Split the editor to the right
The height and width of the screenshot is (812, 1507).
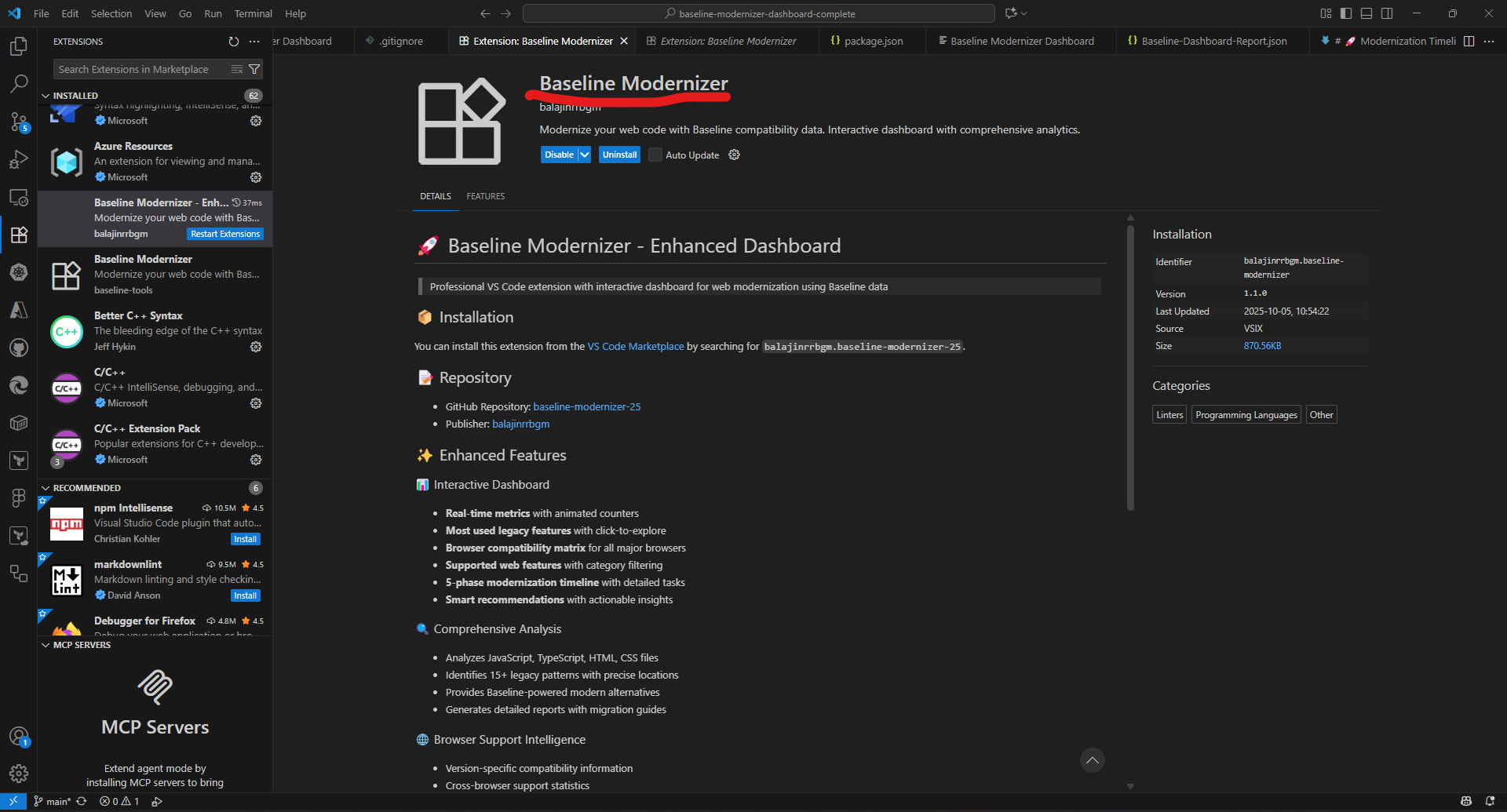(x=1469, y=41)
